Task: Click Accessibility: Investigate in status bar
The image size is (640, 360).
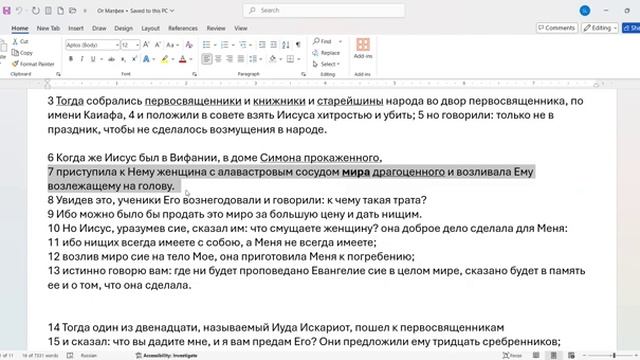Action: tap(167, 356)
